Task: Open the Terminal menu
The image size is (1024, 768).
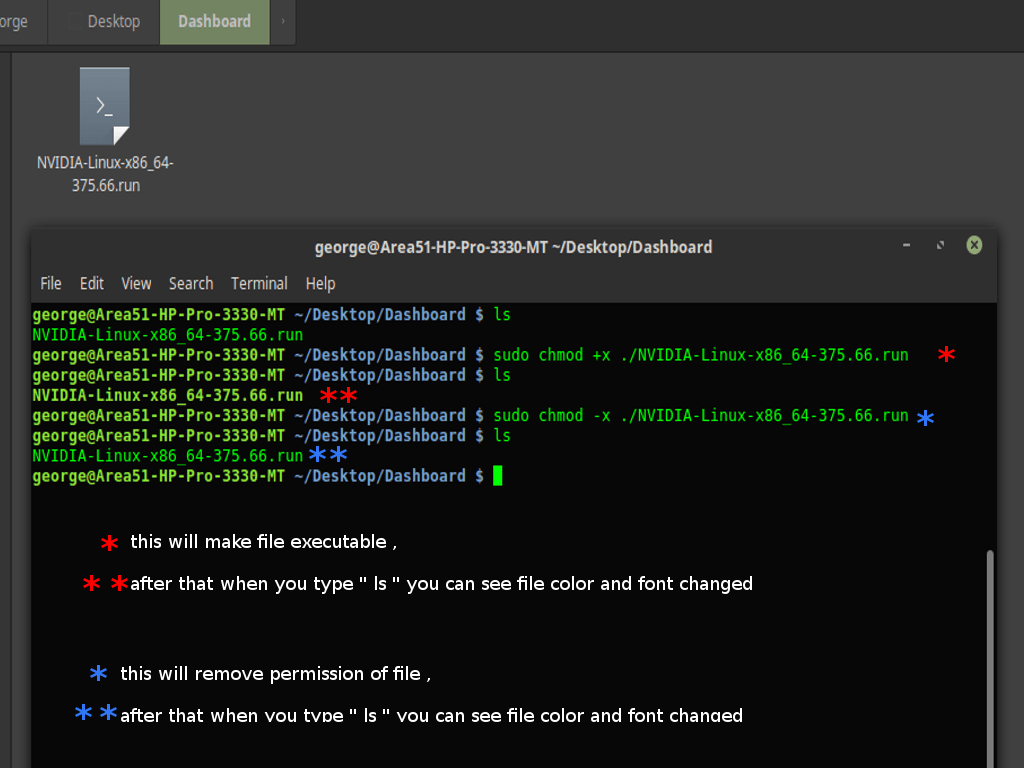Action: [259, 283]
